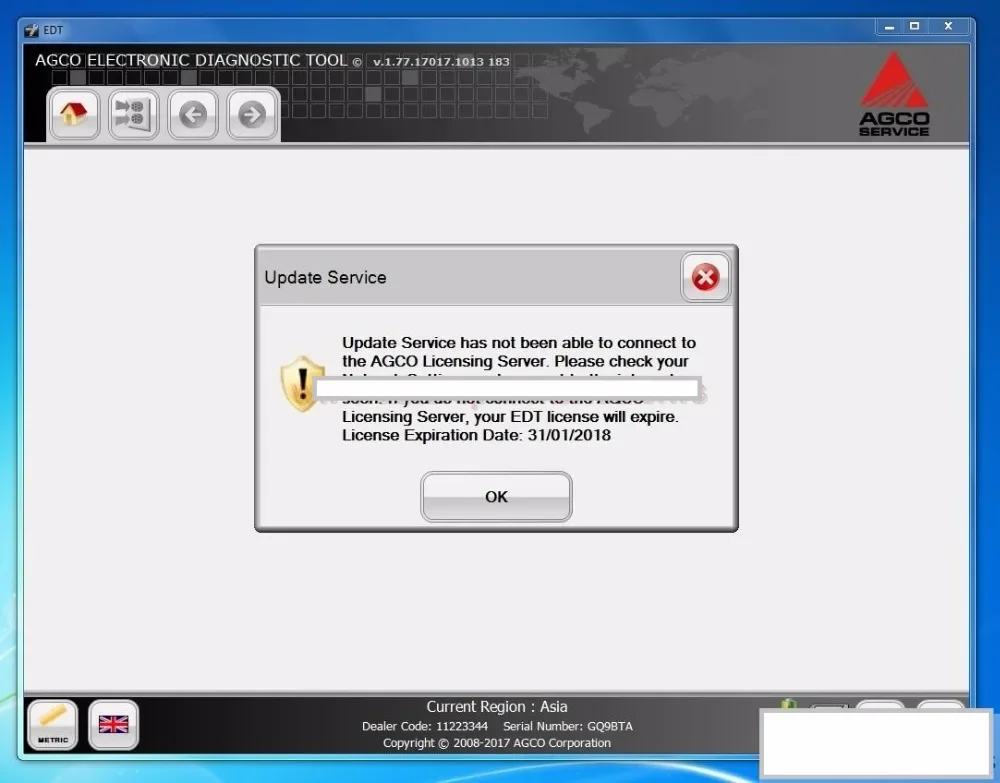The height and width of the screenshot is (783, 1000).
Task: Click the Dealer Code 11223344 text
Action: click(x=425, y=726)
